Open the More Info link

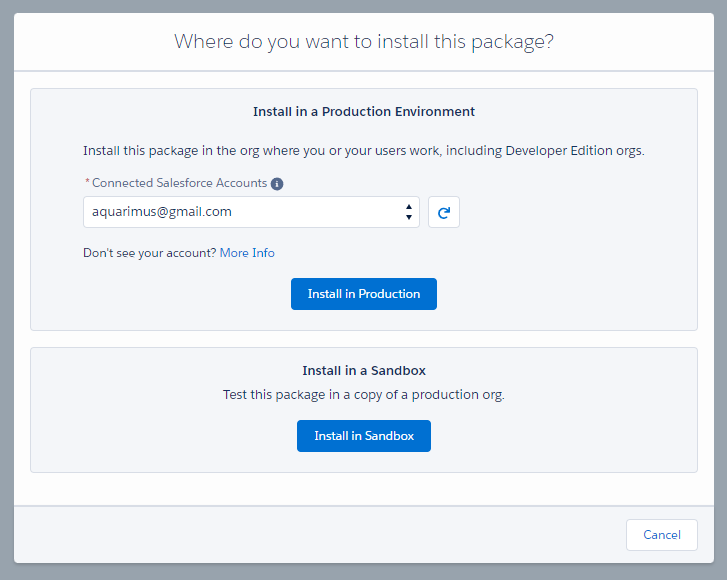pos(247,253)
